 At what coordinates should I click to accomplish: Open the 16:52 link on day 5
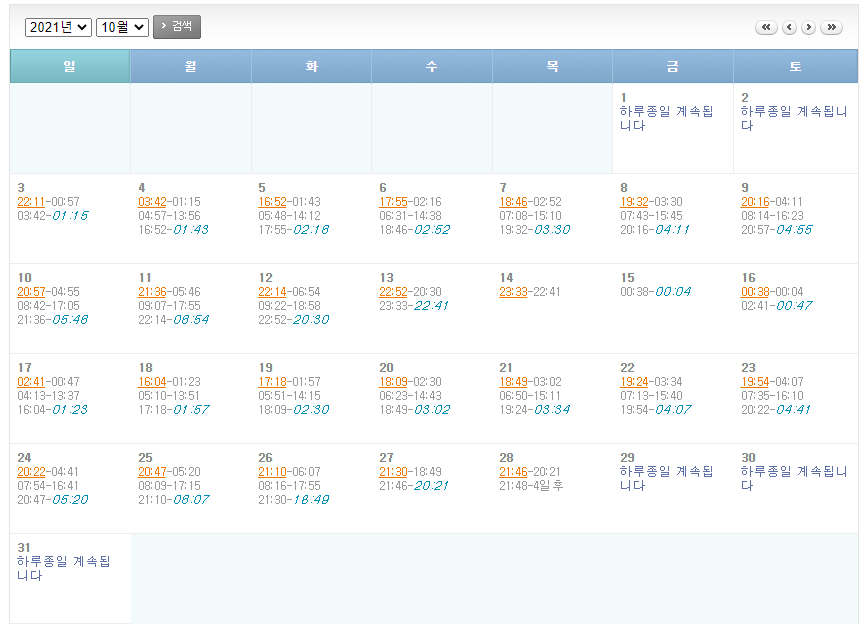pos(272,202)
